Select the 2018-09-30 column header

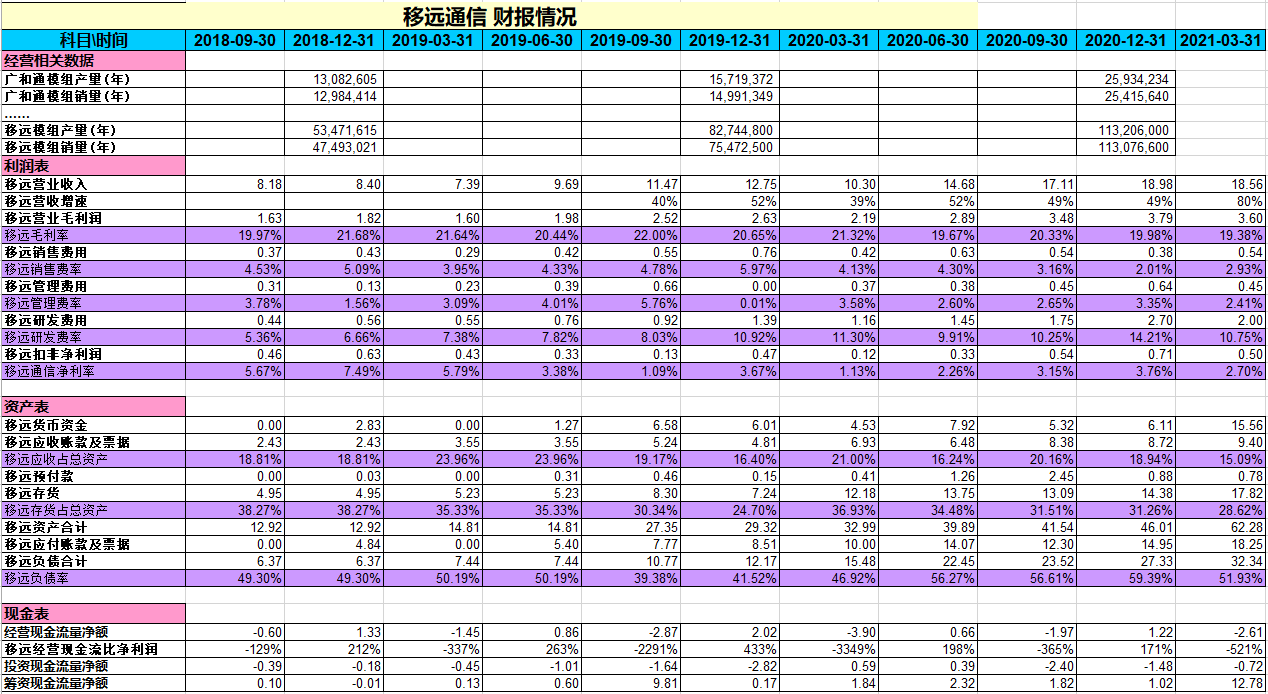(x=235, y=41)
